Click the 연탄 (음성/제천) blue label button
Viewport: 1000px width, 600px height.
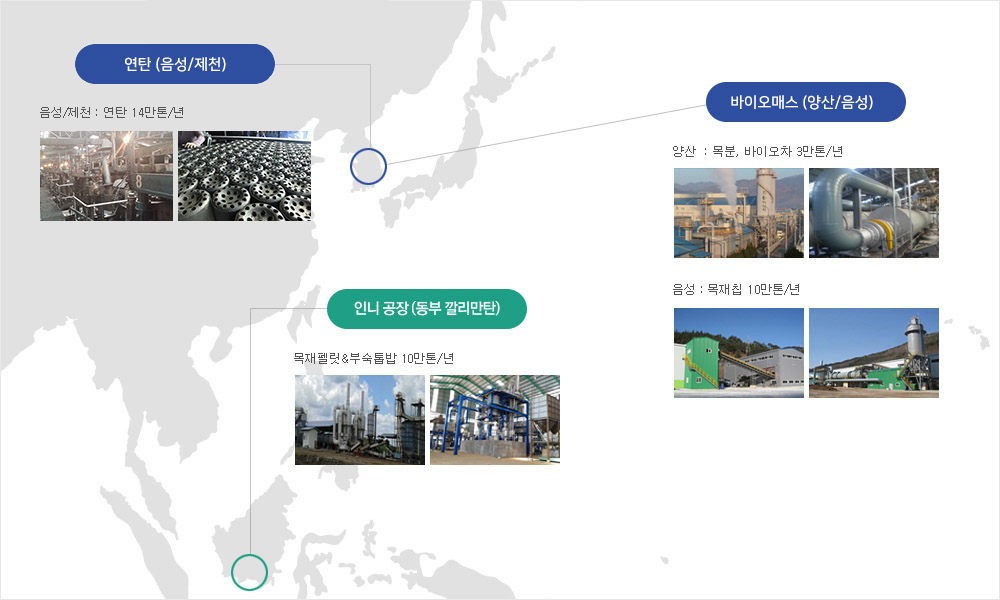(x=175, y=64)
